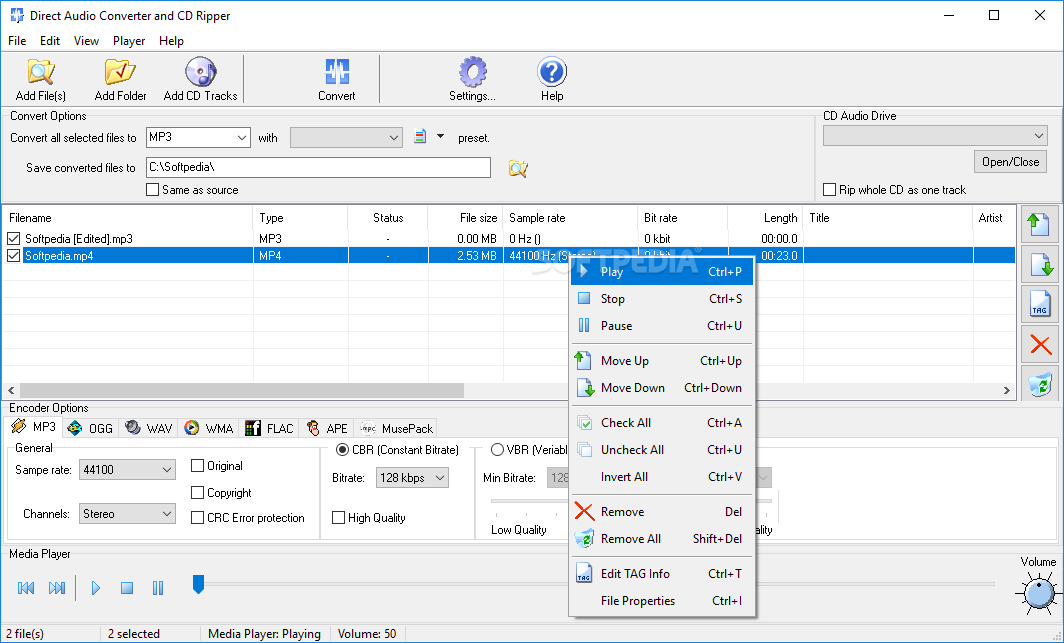Open the Bitrate 128 kbps dropdown
Viewport: 1064px width, 643px height.
click(412, 478)
